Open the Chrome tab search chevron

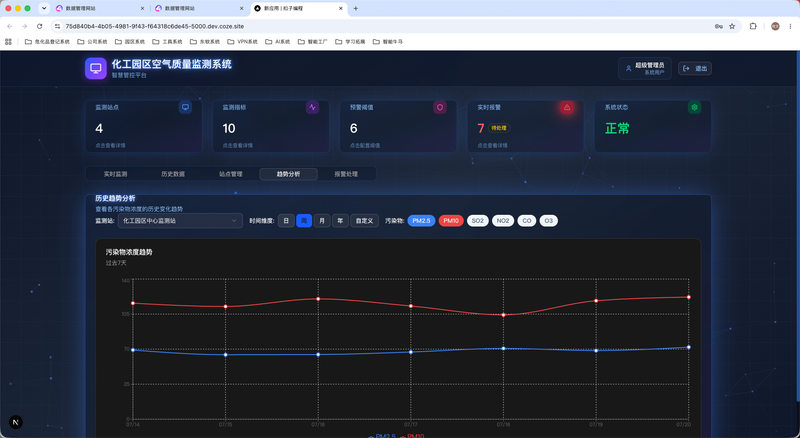(x=44, y=8)
